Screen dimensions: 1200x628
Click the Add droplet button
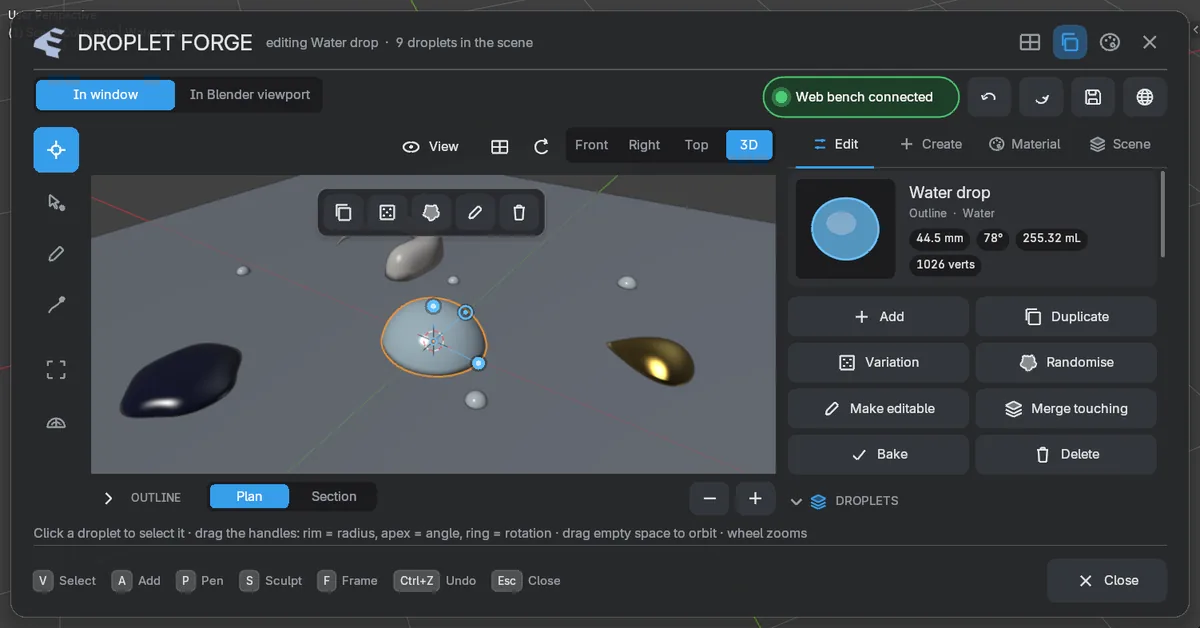[x=878, y=316]
